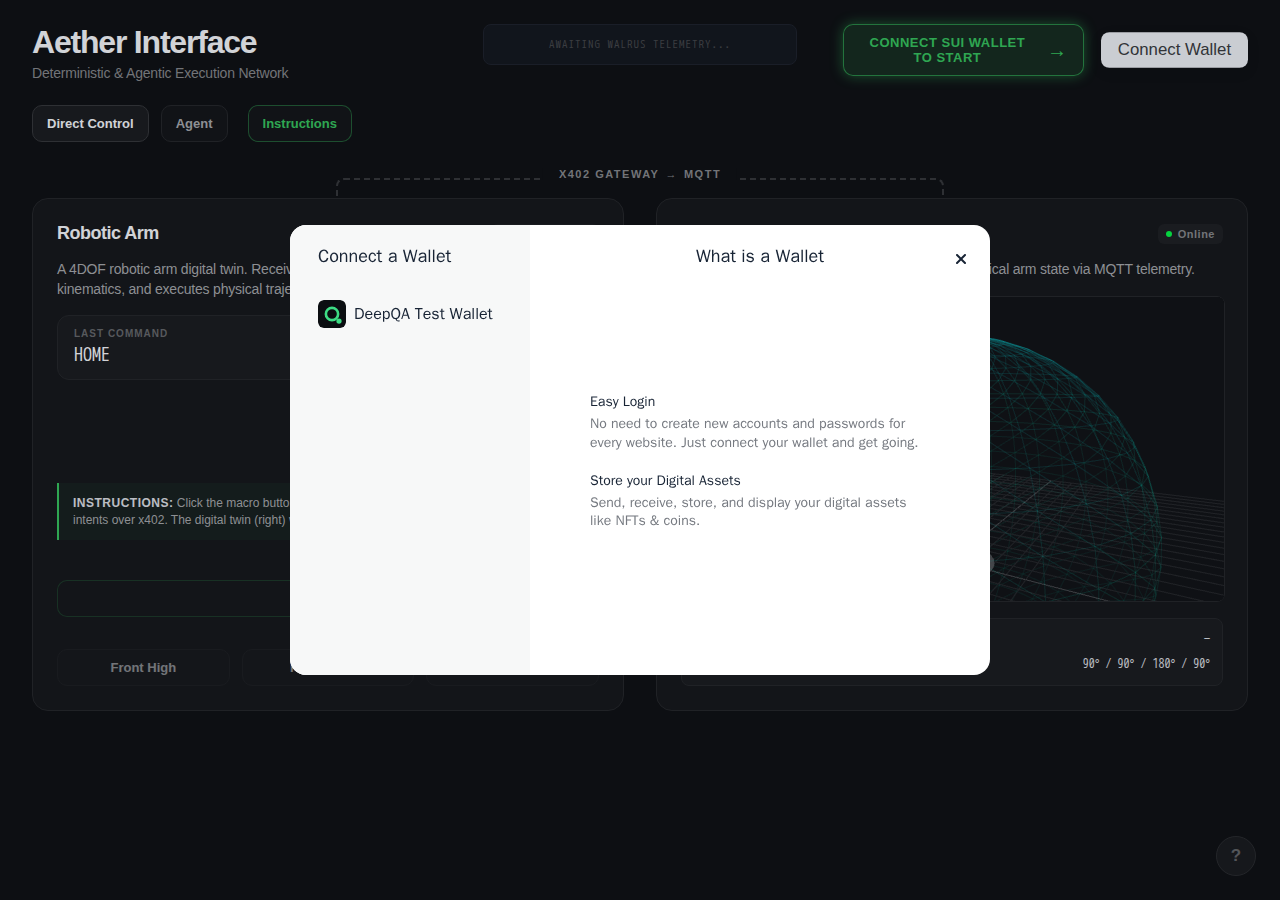Screen dimensions: 1280x900
Task: Click the Front High macro button
Action: click(143, 668)
